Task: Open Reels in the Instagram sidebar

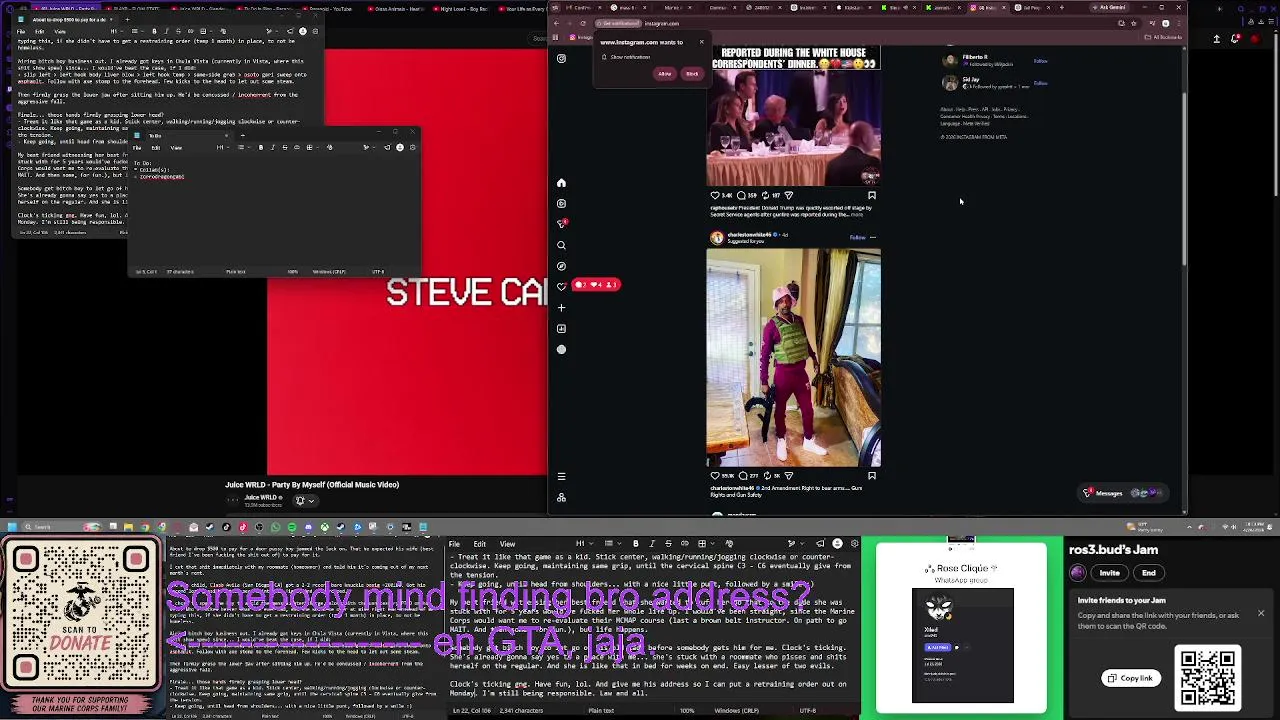Action: [561, 203]
